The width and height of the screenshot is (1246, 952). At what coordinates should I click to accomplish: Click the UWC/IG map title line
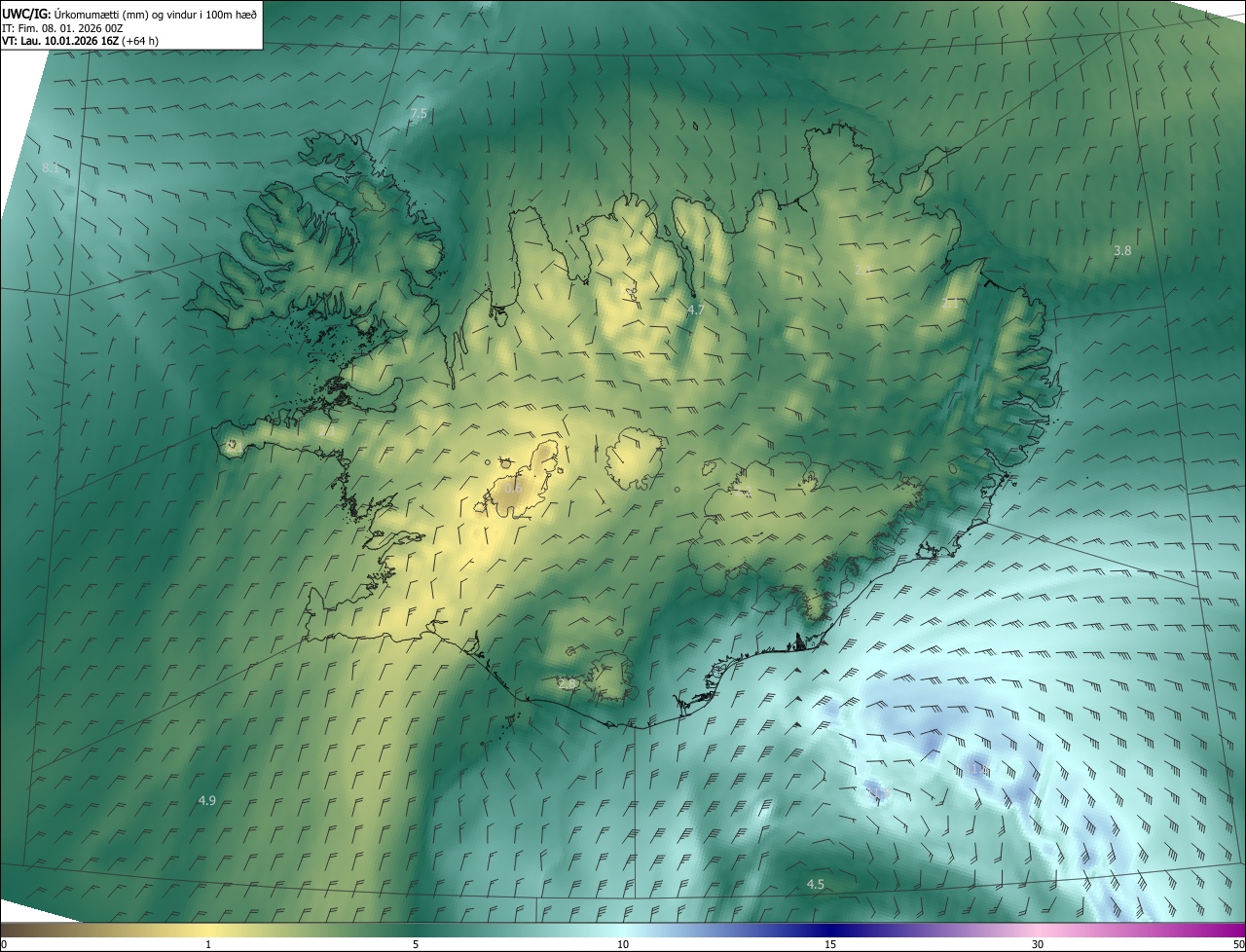129,14
